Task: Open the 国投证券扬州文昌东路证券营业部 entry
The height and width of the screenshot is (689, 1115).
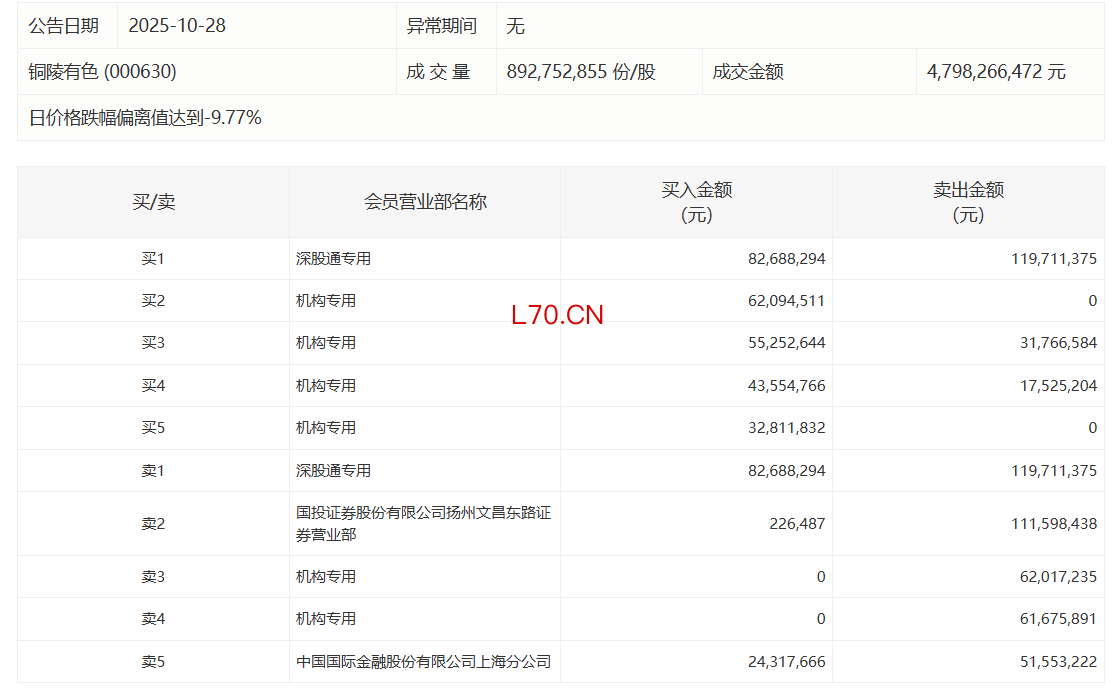Action: click(x=423, y=524)
